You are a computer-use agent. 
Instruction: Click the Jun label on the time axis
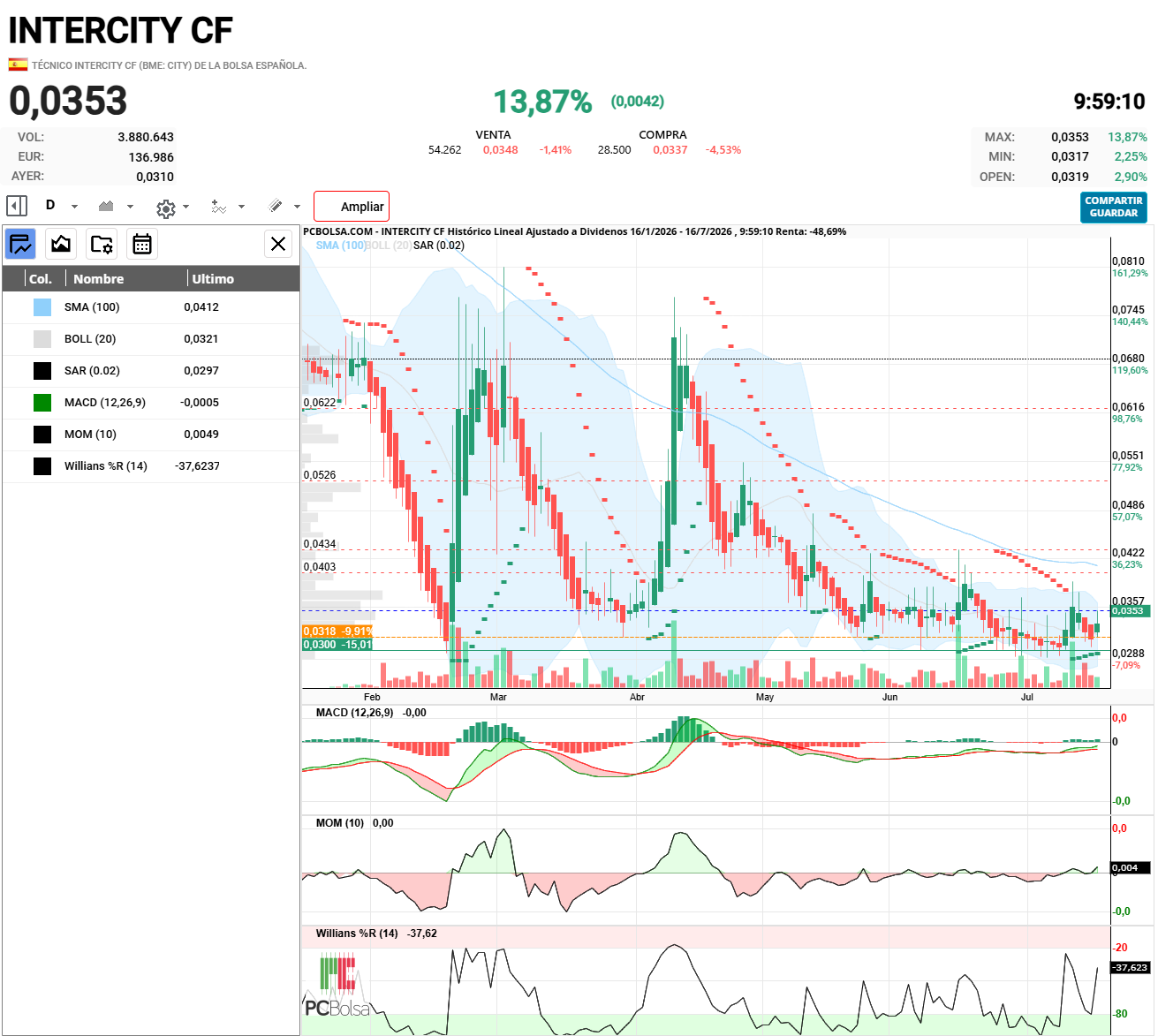(x=889, y=697)
